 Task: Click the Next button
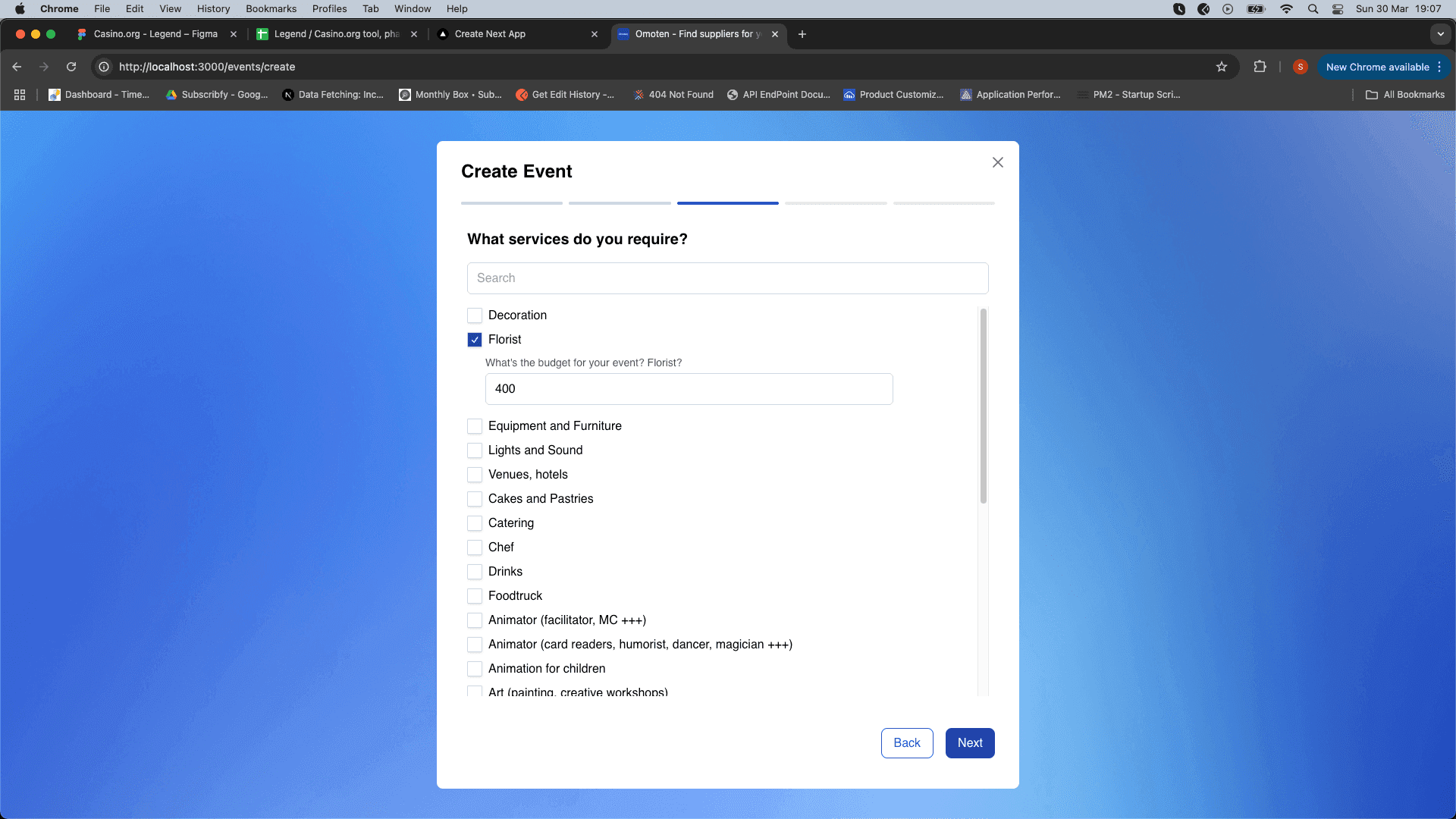click(x=970, y=743)
